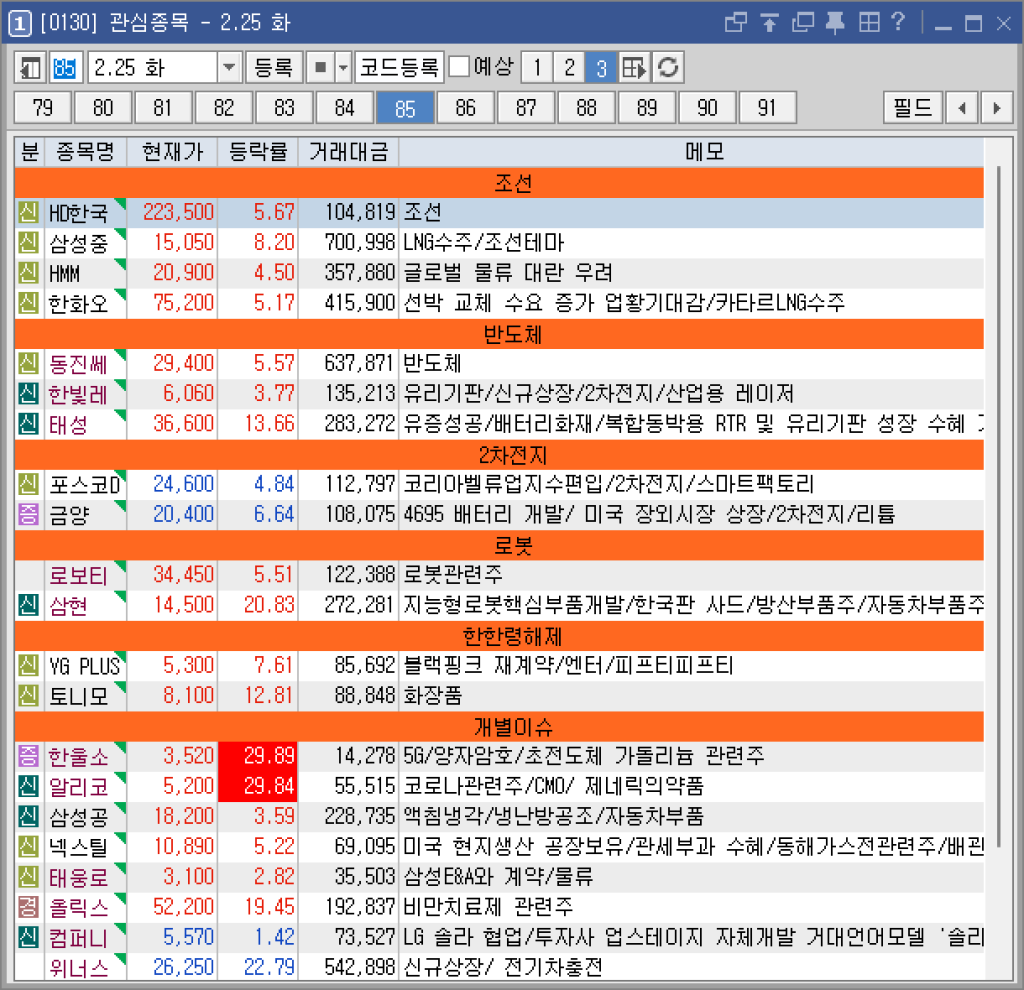Click the 223,500 price for HD한국
The image size is (1024, 990).
tap(178, 212)
